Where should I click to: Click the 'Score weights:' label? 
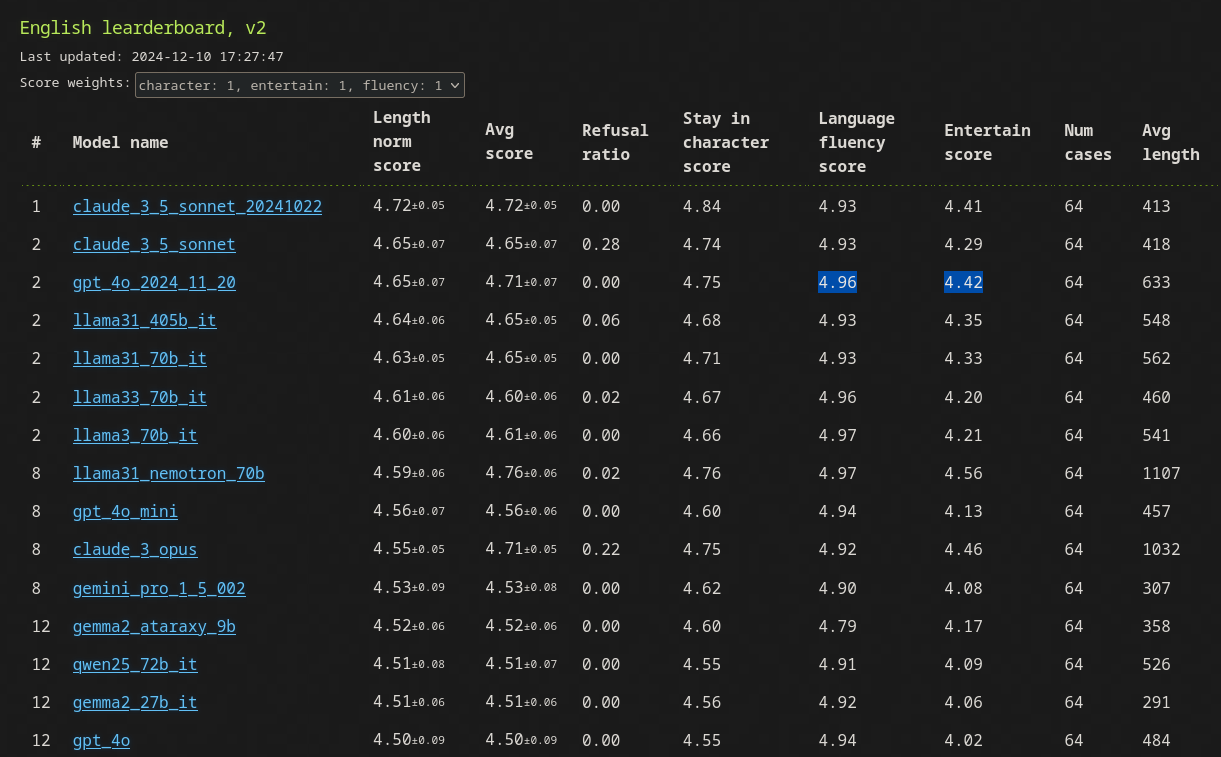click(x=75, y=83)
